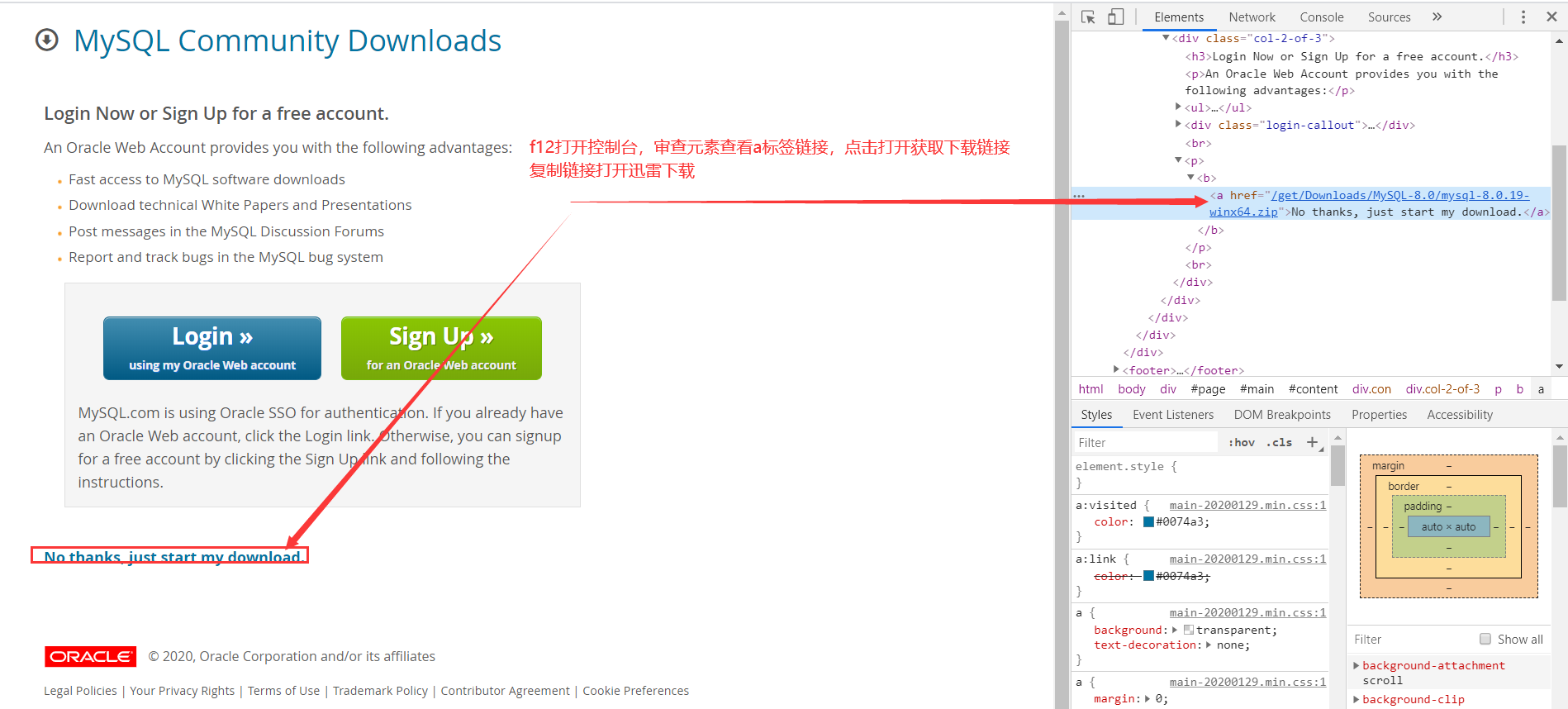Click the a:visited color swatch #0074a3
1568x709 pixels.
(1148, 522)
